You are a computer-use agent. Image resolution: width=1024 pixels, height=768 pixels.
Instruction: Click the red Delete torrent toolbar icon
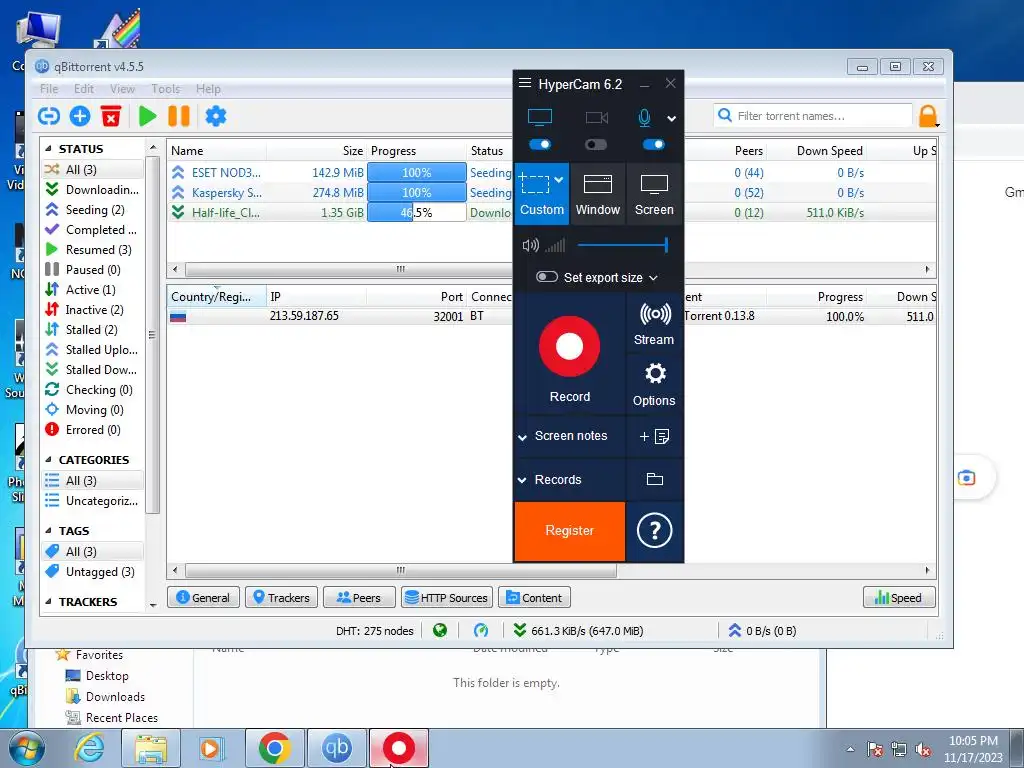click(x=111, y=116)
